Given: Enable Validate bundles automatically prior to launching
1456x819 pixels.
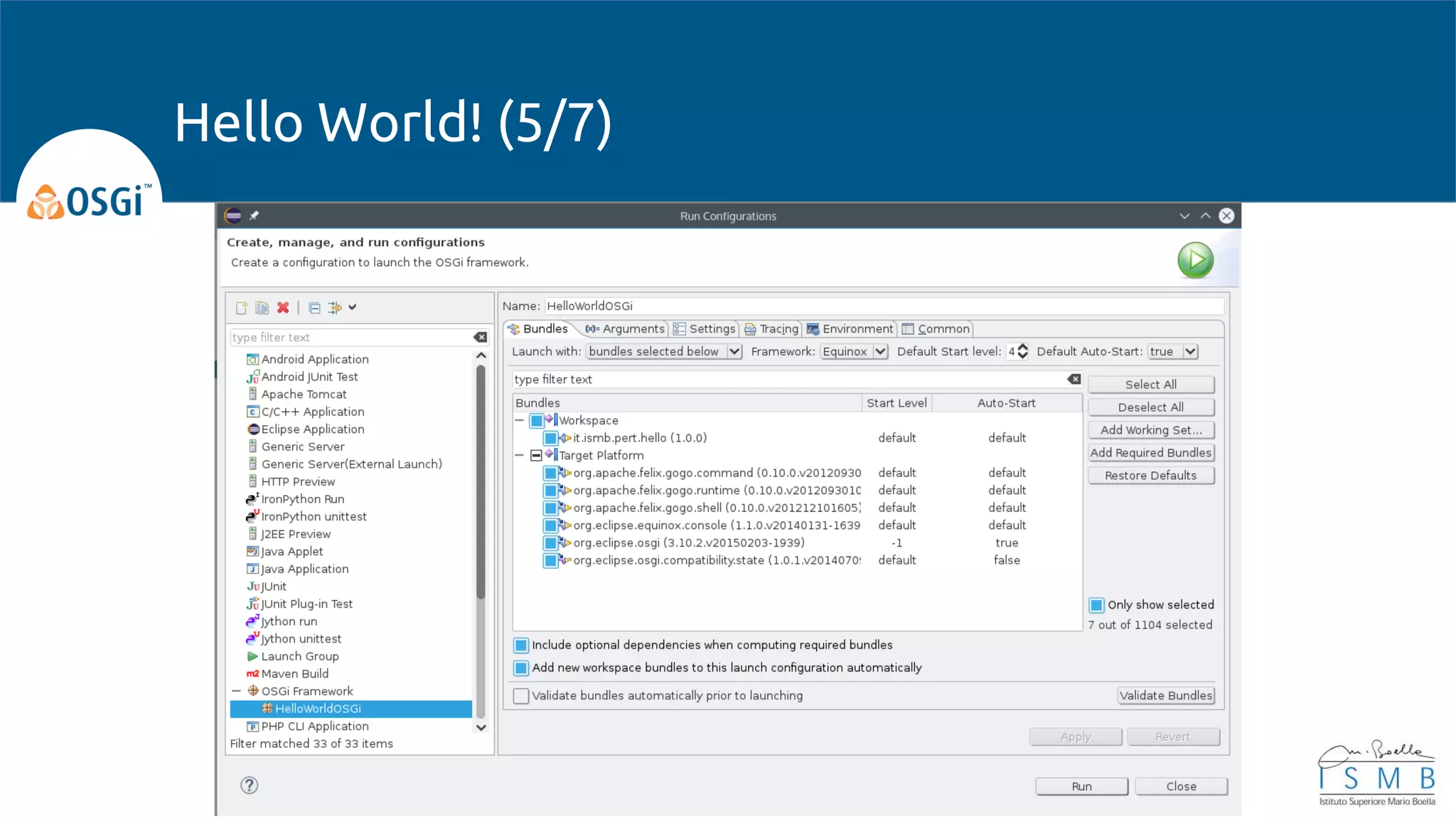Looking at the screenshot, I should [521, 696].
